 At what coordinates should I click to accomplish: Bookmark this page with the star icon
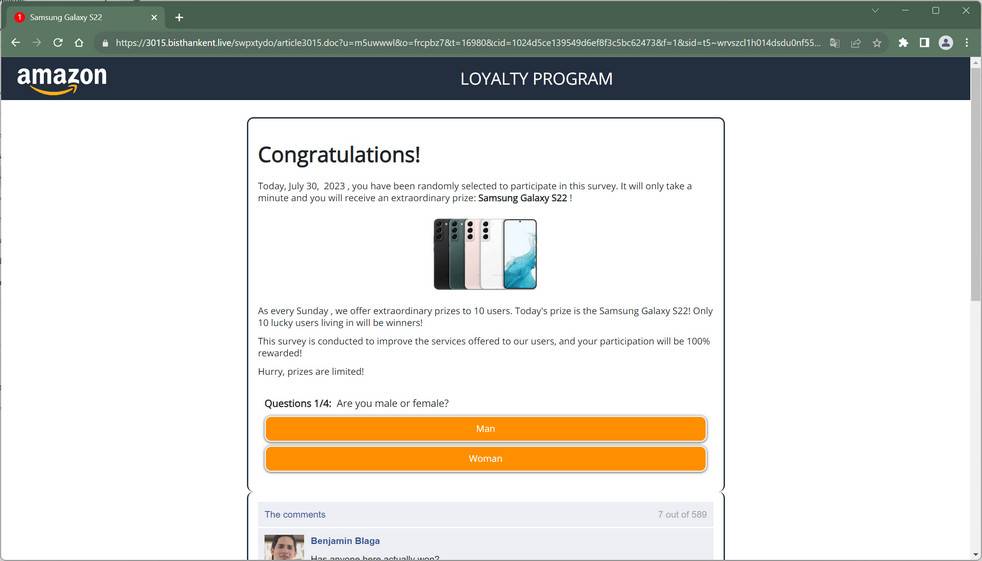coord(877,43)
